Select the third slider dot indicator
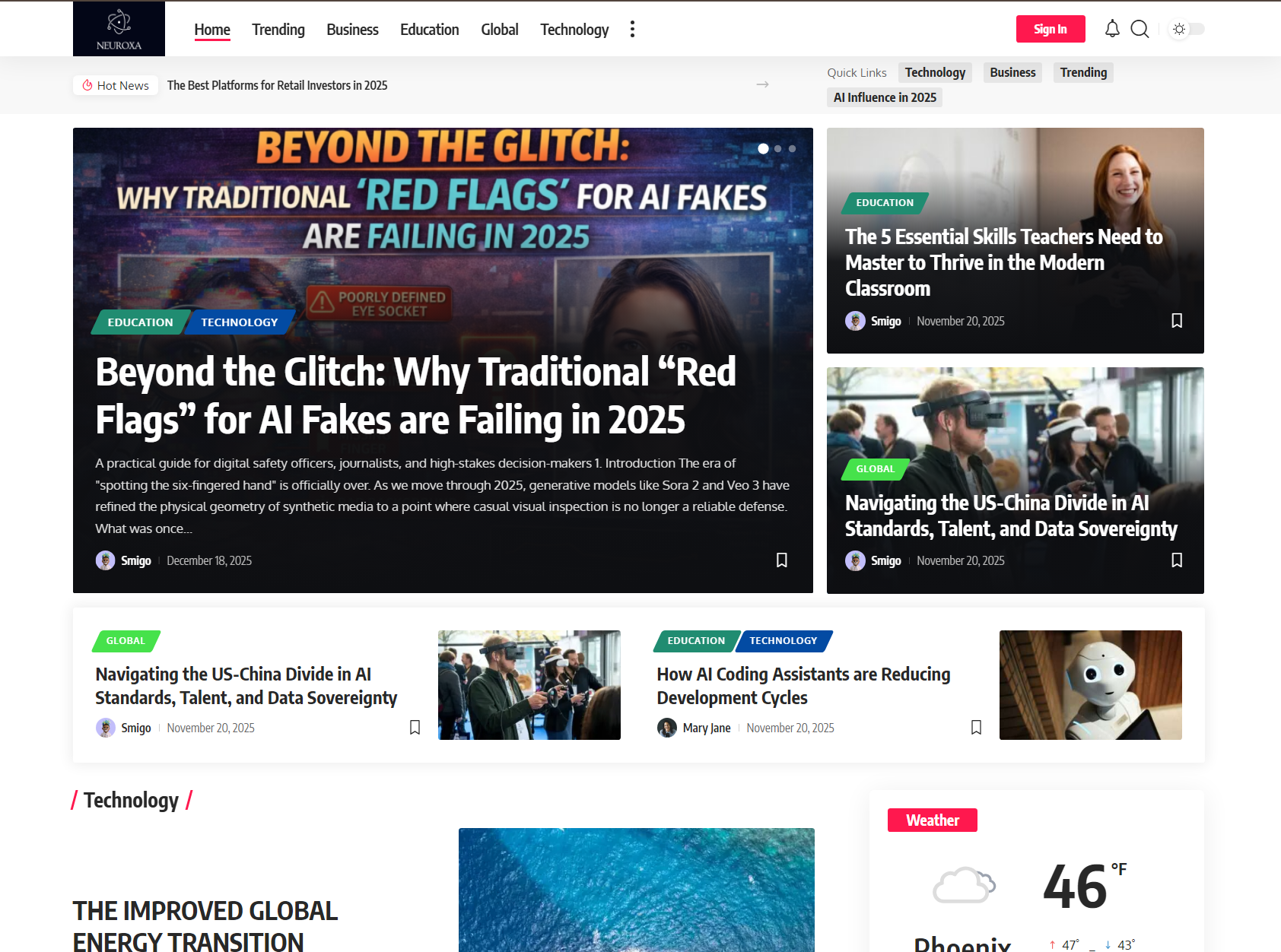Screen dimensions: 1281x952 (792, 149)
